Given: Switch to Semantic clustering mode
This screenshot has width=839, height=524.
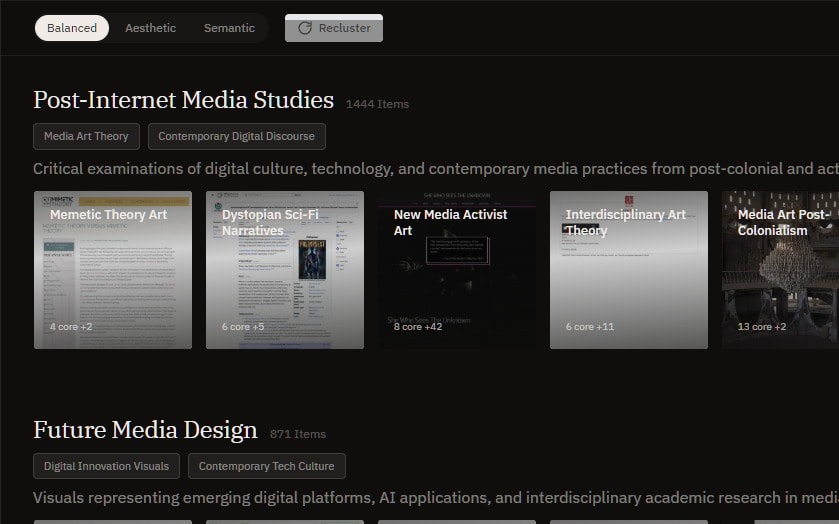Looking at the screenshot, I should (x=229, y=28).
